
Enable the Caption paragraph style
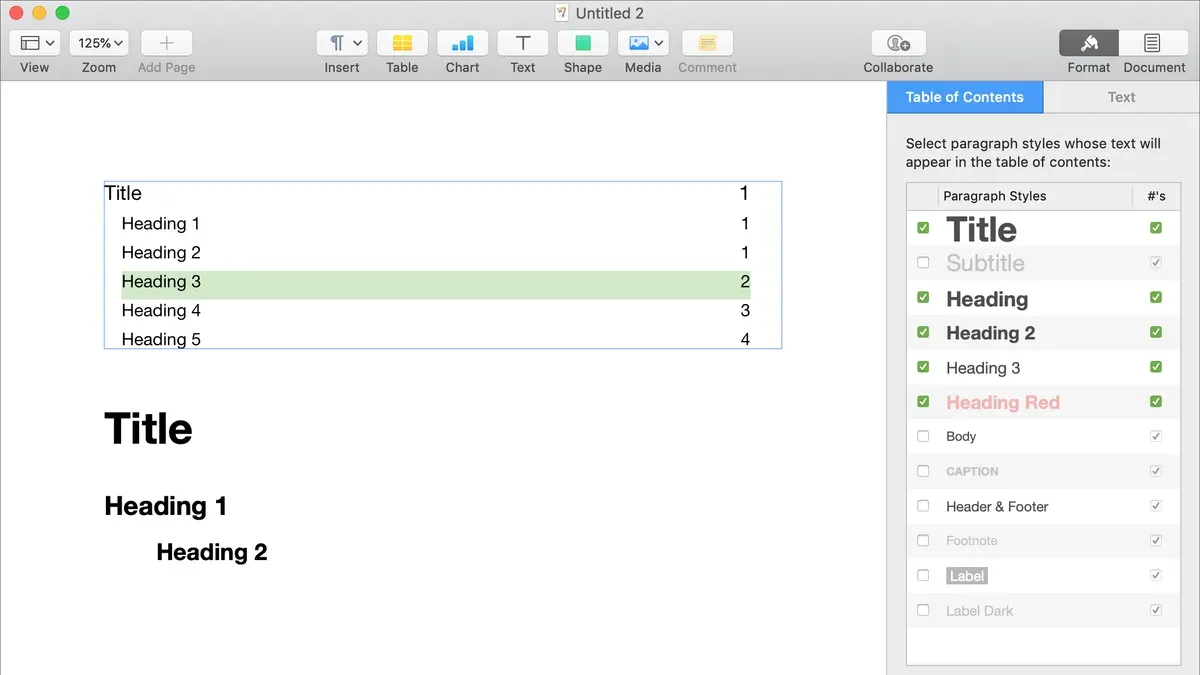[x=923, y=471]
